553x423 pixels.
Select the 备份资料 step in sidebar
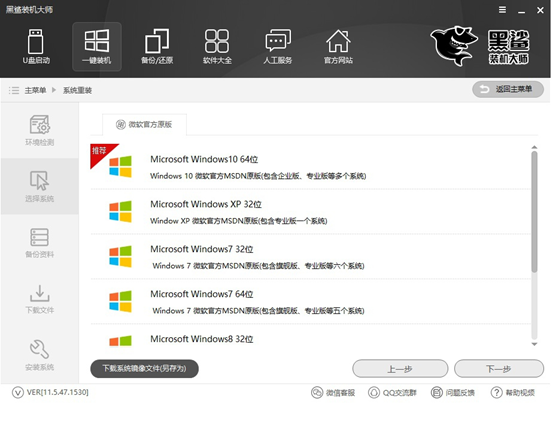point(40,243)
